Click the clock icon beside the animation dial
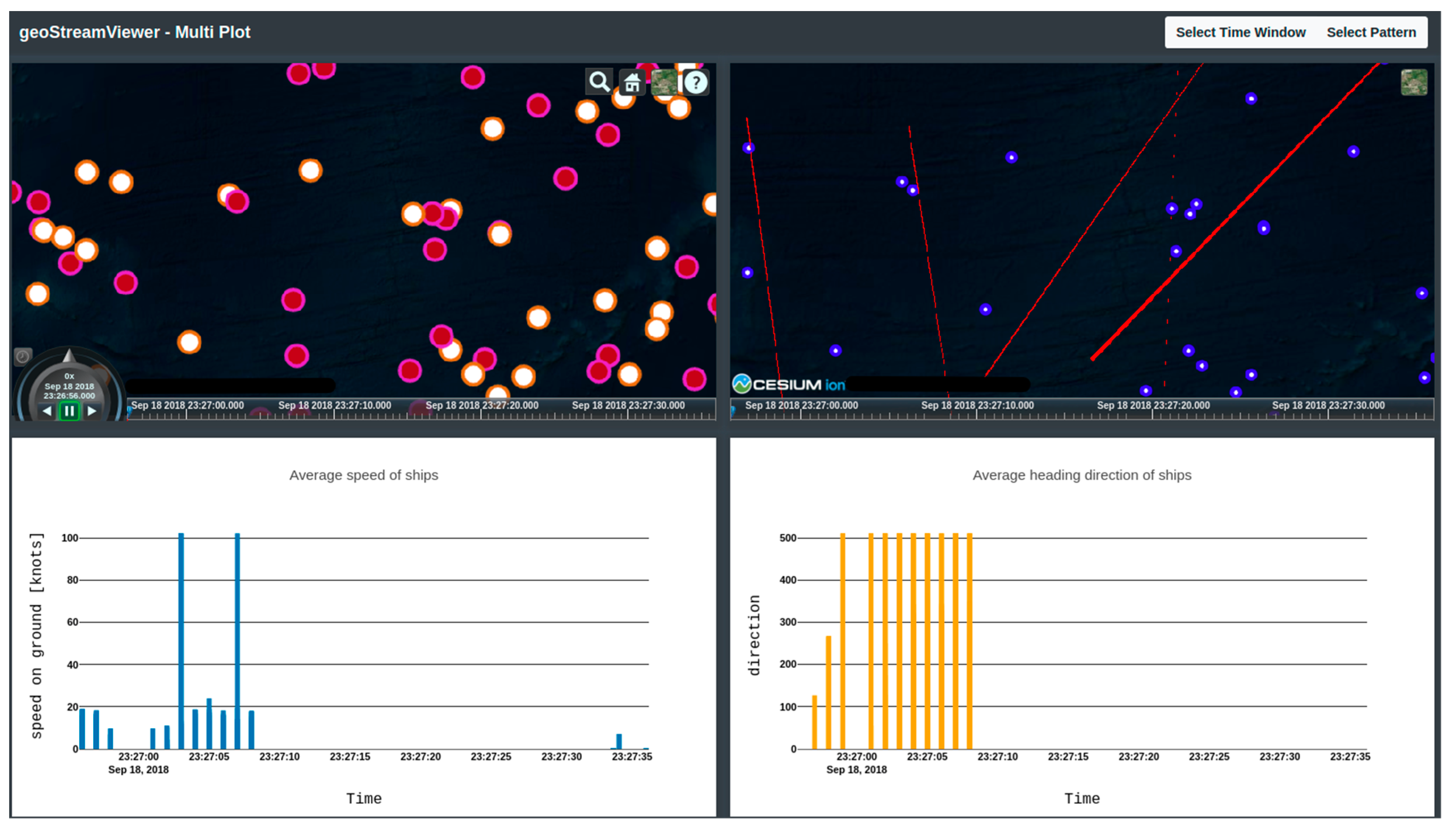The height and width of the screenshot is (832, 1456). (23, 357)
